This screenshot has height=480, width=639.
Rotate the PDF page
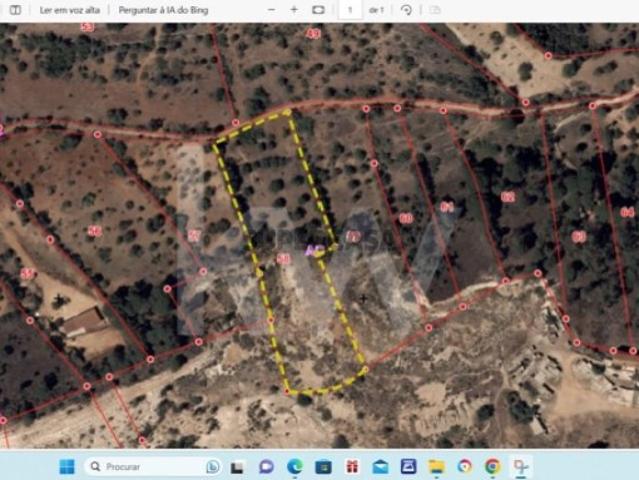tap(406, 9)
